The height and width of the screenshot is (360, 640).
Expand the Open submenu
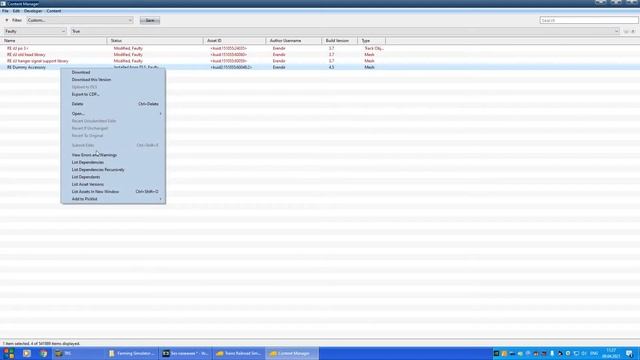coord(113,113)
